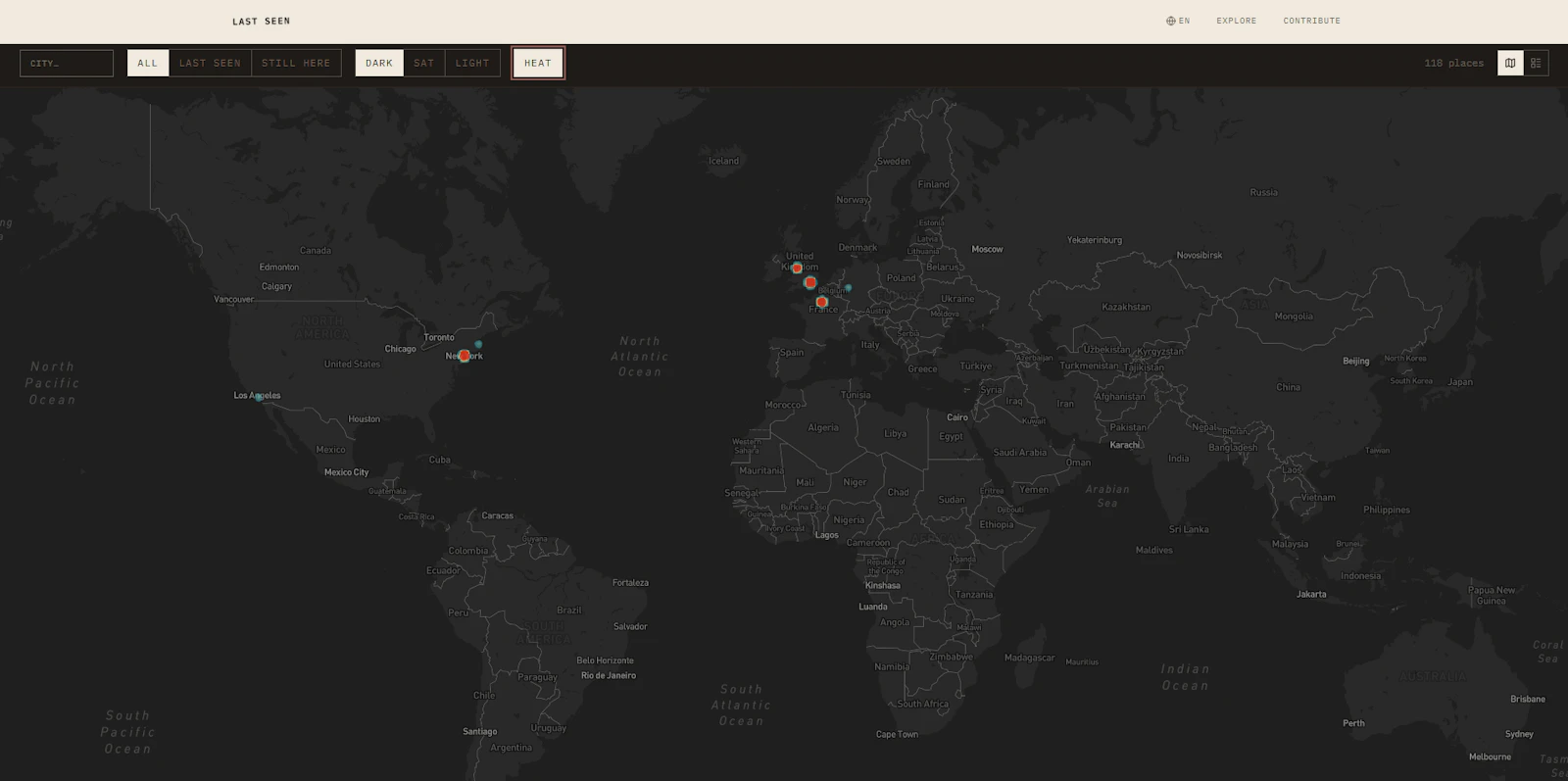Click the New York heat spot
The width and height of the screenshot is (1568, 781).
(x=465, y=356)
